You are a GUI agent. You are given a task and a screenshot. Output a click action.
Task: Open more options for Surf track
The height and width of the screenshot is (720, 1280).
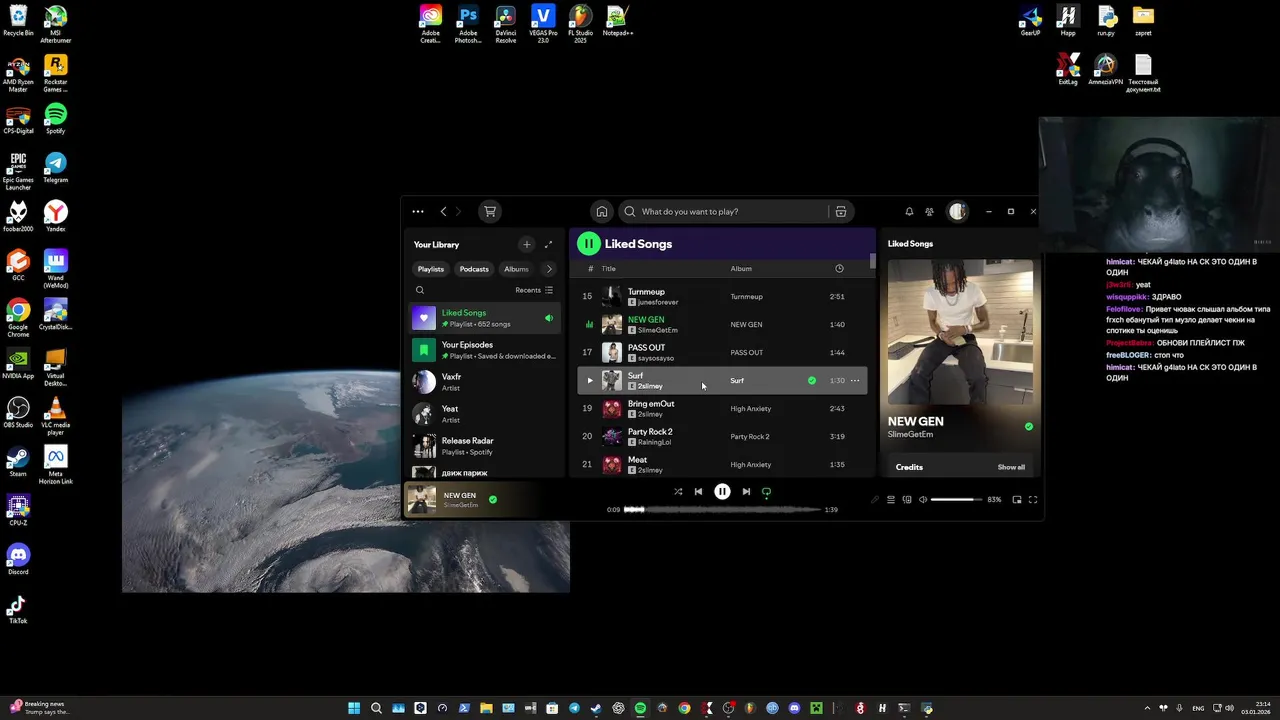coord(855,380)
